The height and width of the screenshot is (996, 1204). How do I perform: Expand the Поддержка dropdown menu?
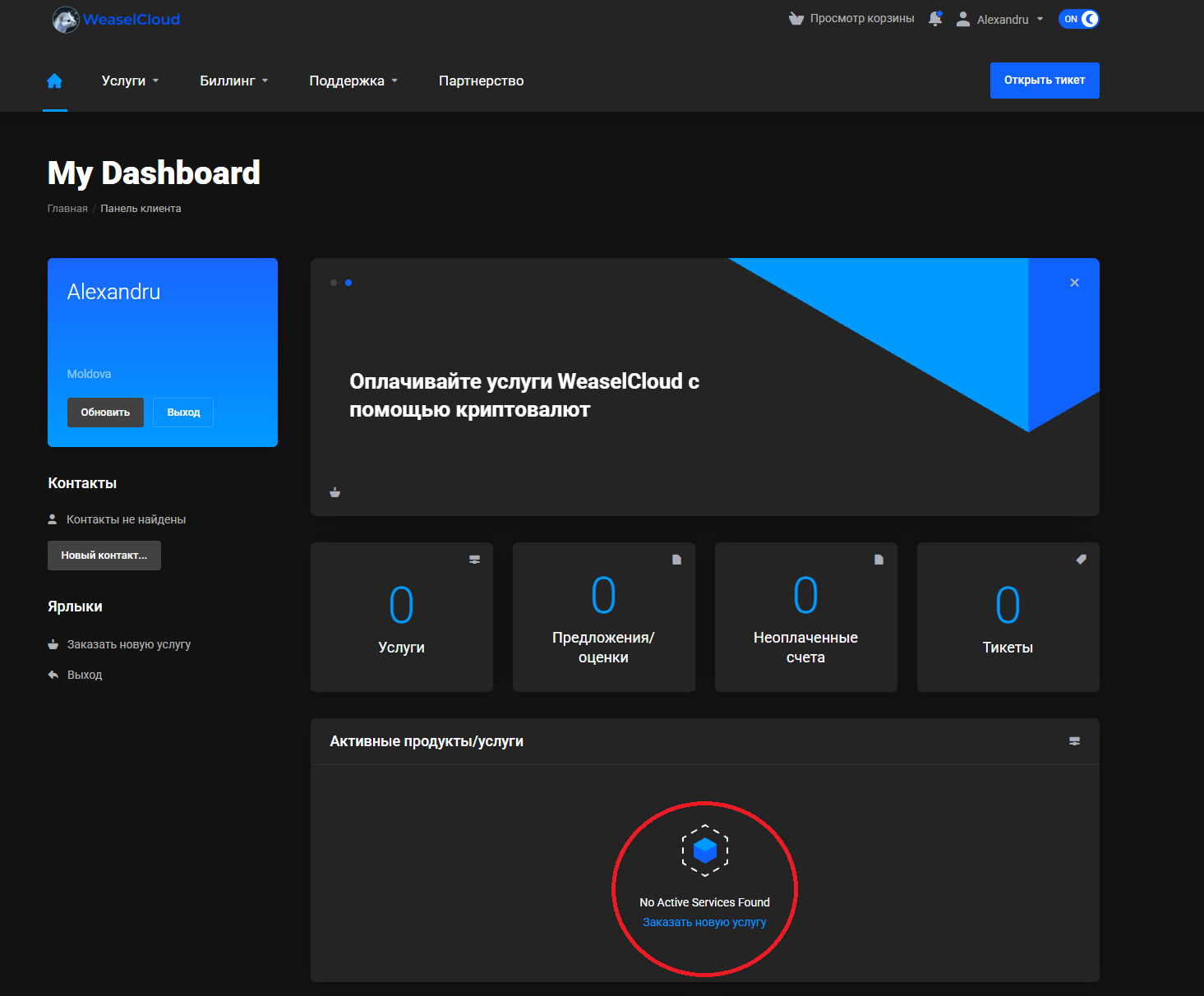(x=353, y=81)
